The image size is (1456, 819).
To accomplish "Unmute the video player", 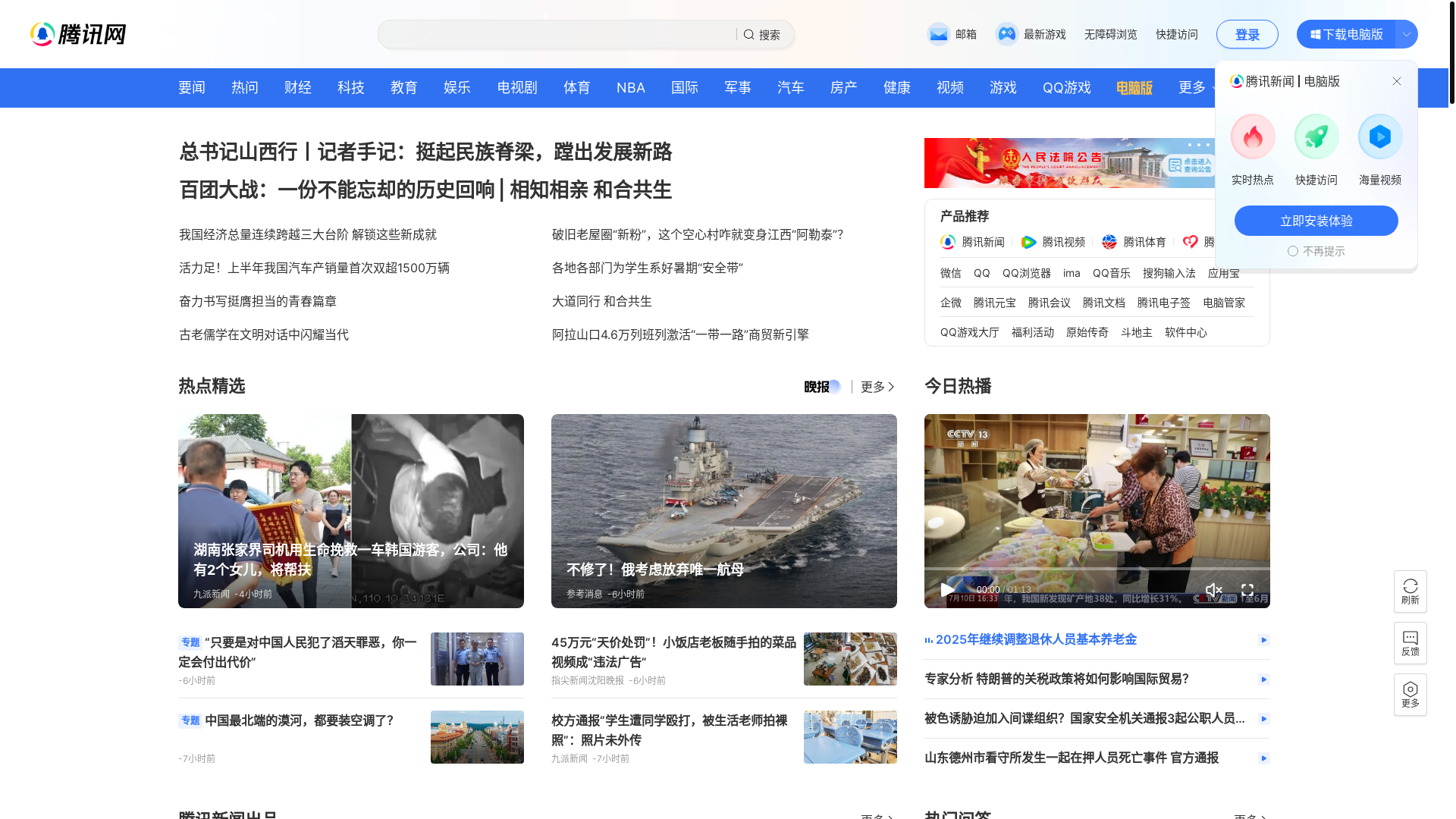I will (1213, 589).
